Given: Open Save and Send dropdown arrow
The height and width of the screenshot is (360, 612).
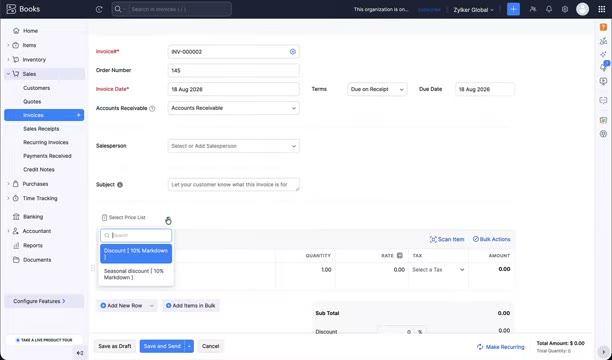Looking at the screenshot, I should click(189, 346).
